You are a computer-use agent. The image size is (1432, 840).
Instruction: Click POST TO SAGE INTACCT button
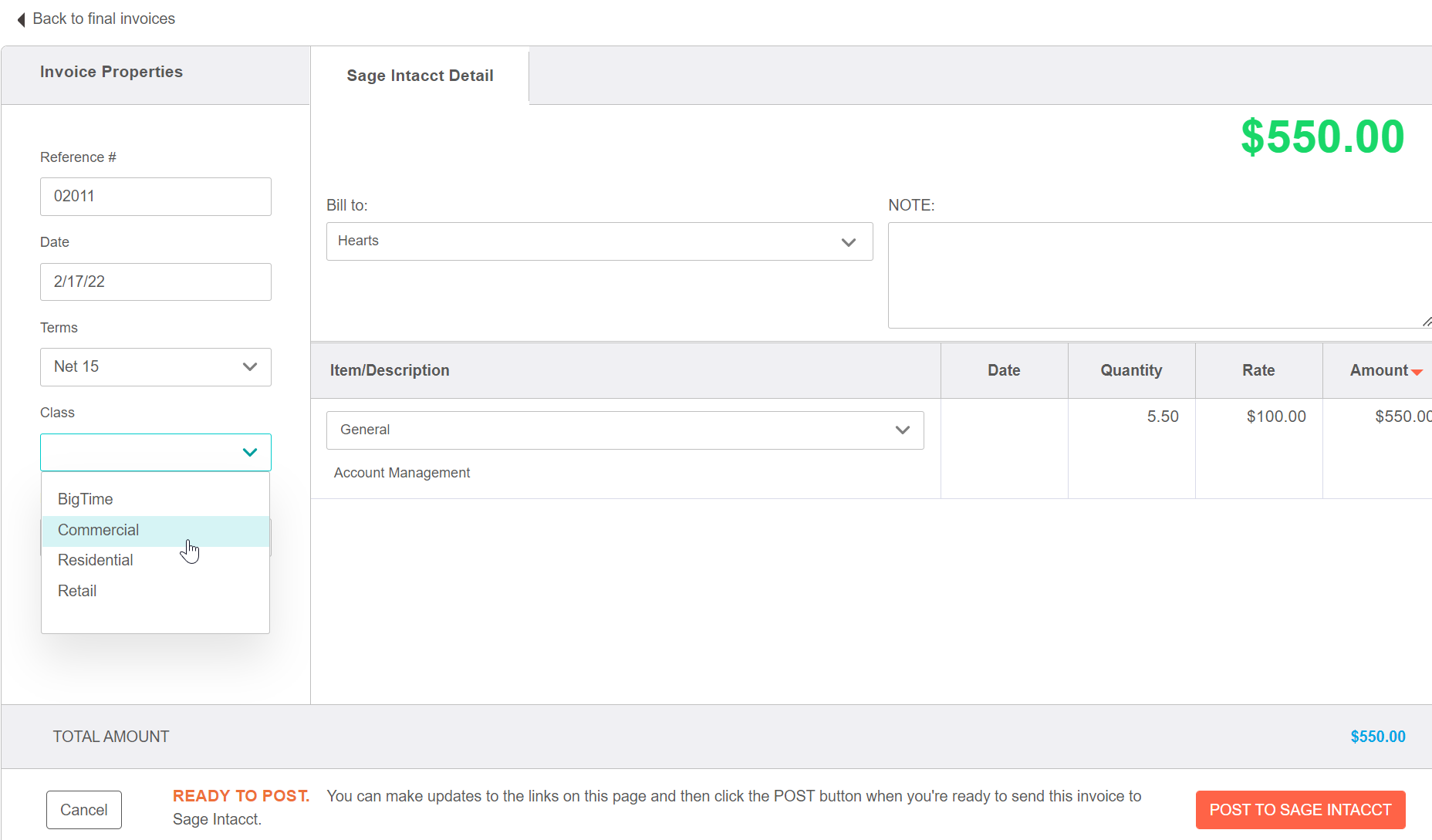[1301, 810]
